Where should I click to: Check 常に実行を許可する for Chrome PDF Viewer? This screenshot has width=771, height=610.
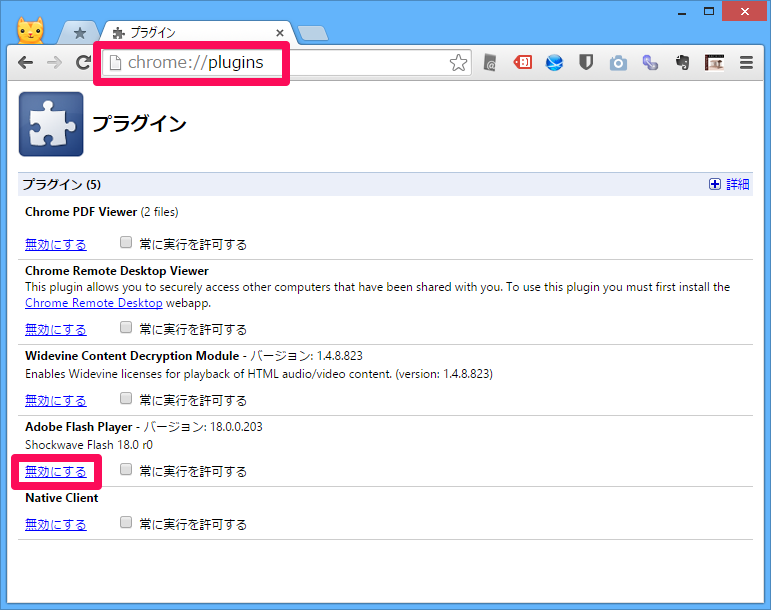126,243
